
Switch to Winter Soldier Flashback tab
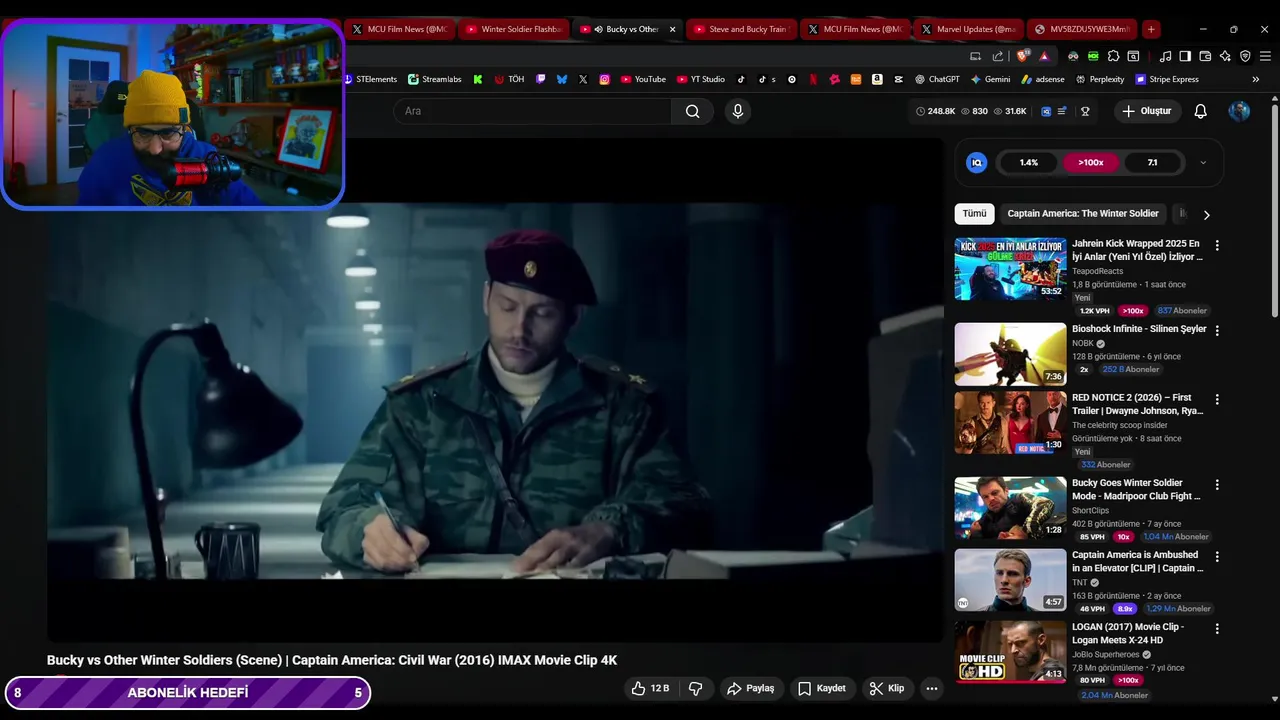tap(515, 29)
